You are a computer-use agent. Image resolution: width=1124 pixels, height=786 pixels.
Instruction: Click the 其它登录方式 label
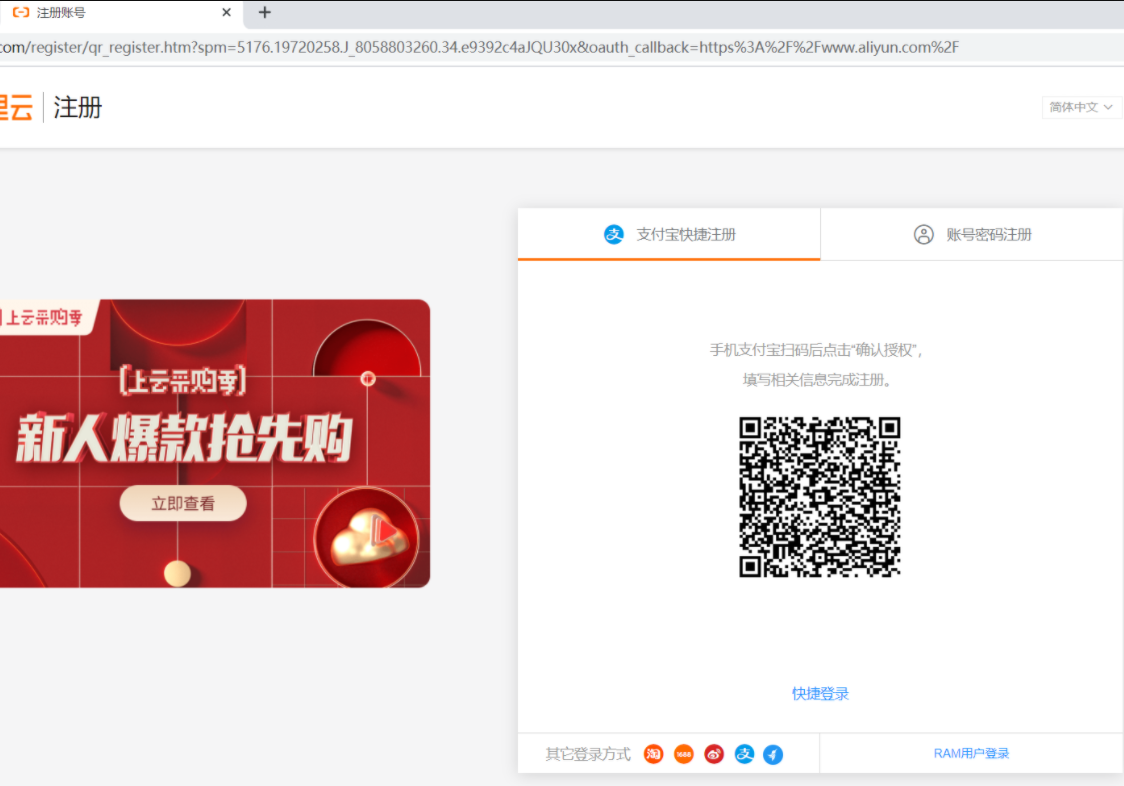pyautogui.click(x=588, y=754)
